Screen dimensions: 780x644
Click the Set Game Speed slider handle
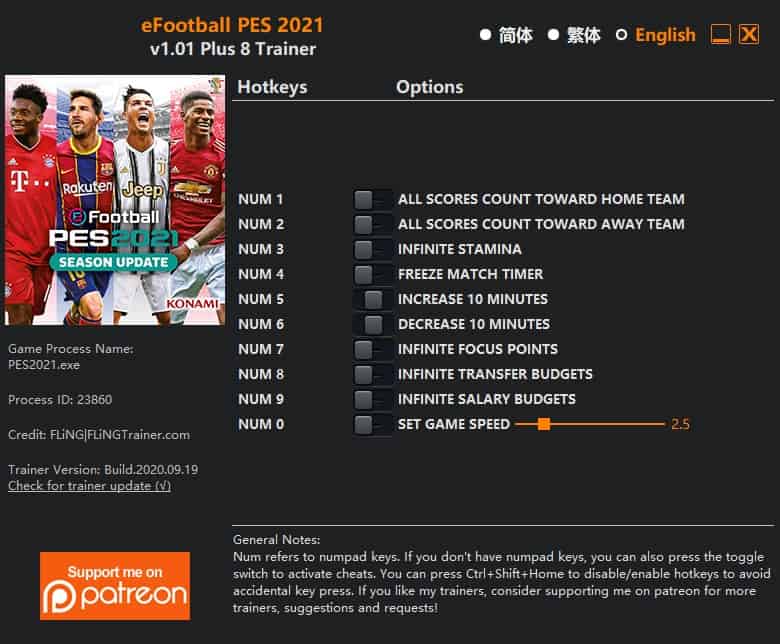tap(544, 424)
